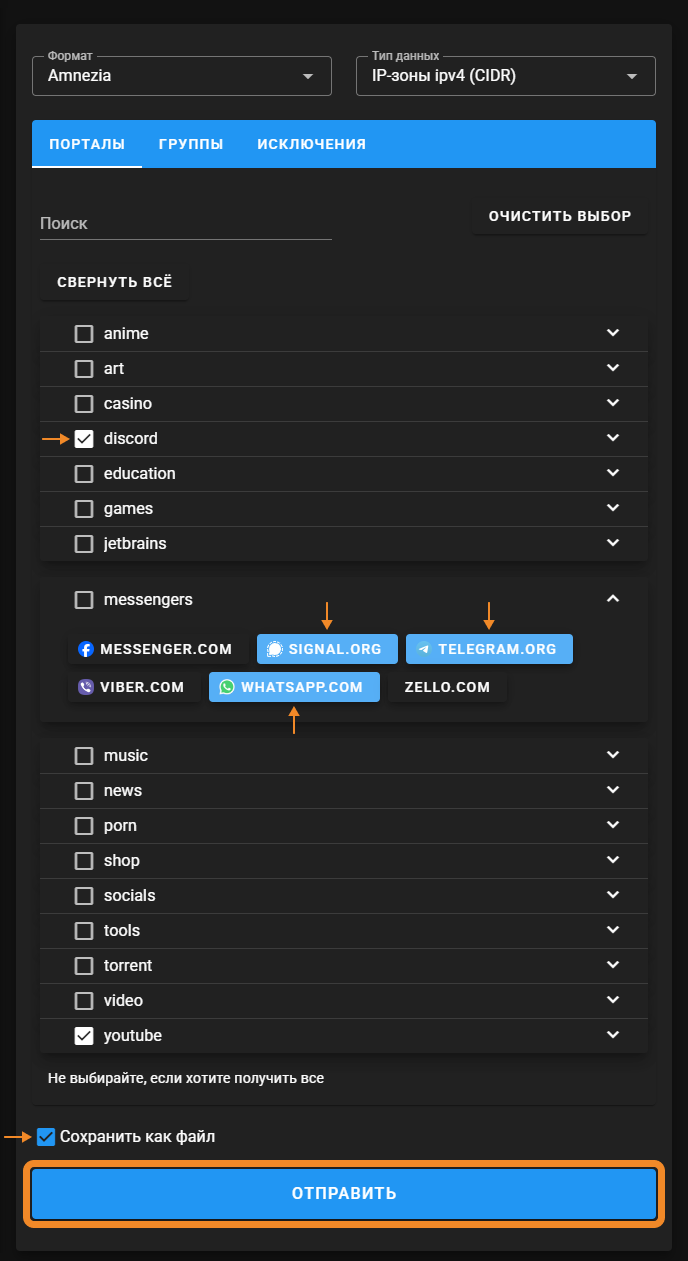Uncheck the discord checkbox

pyautogui.click(x=84, y=439)
